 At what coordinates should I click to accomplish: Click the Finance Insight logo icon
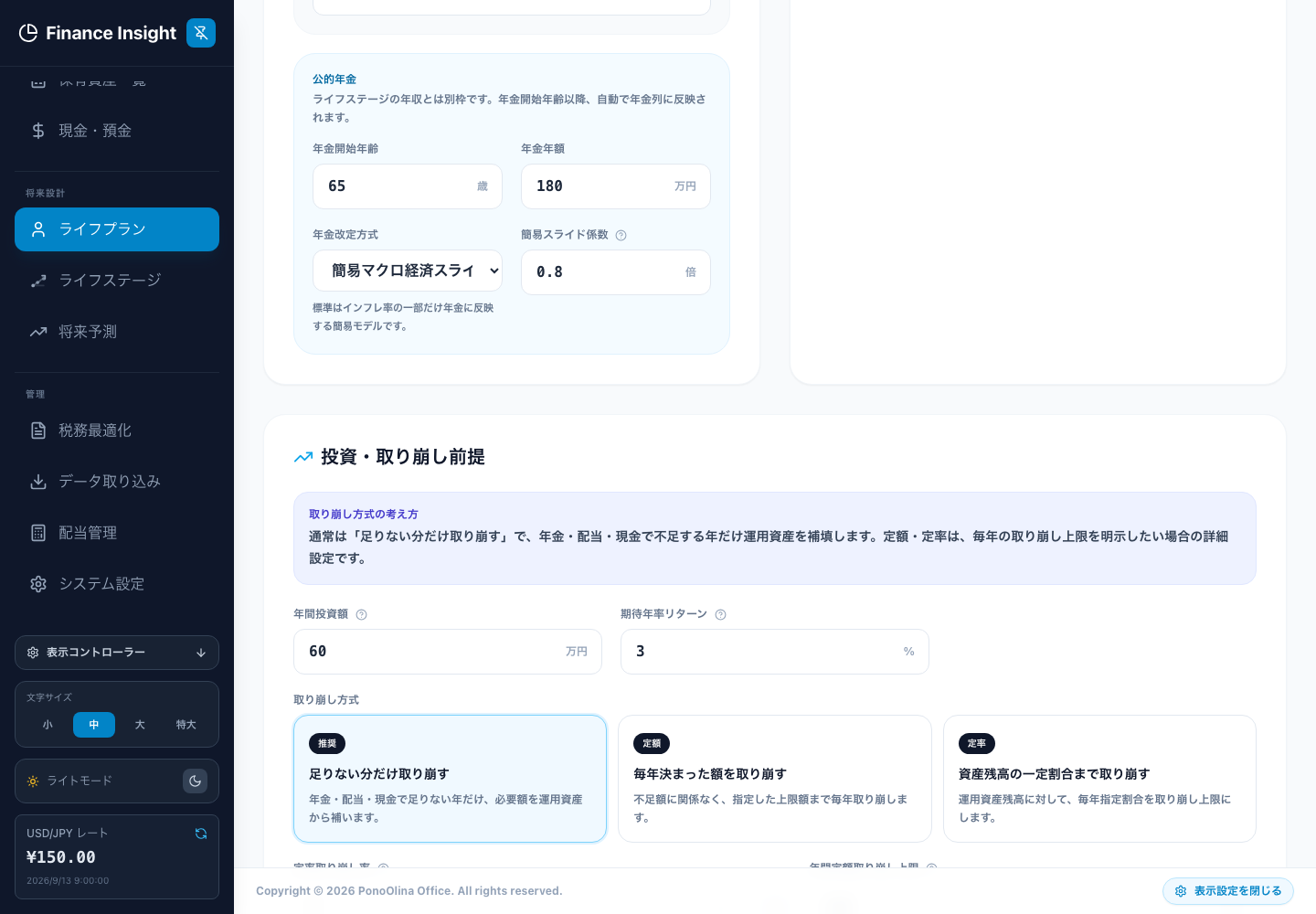28,33
